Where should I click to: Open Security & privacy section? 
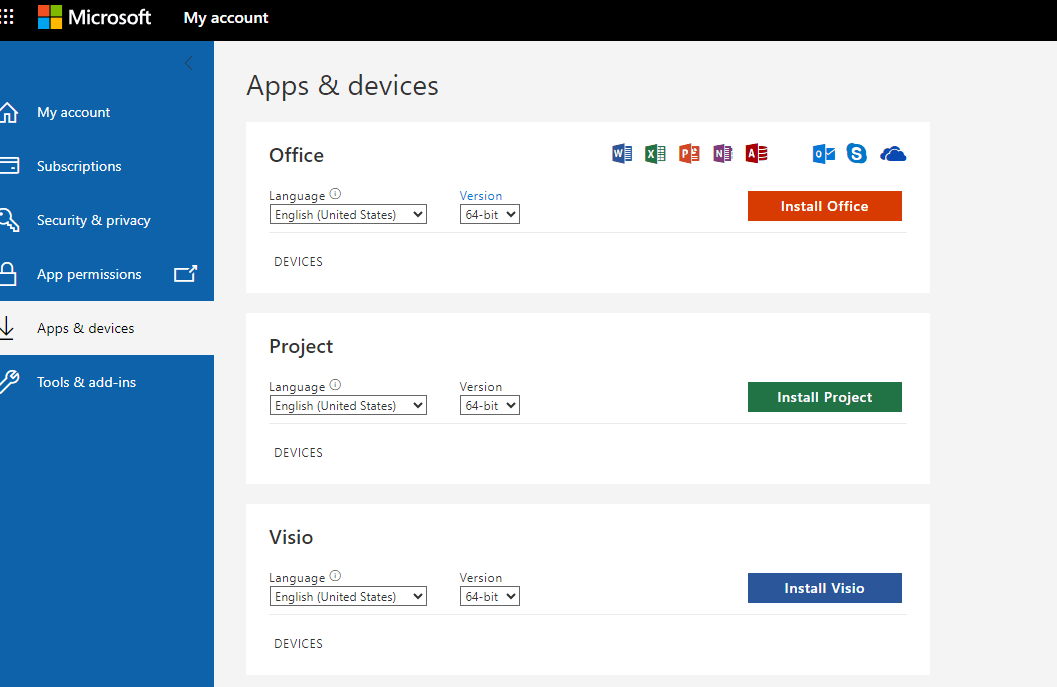pyautogui.click(x=94, y=220)
